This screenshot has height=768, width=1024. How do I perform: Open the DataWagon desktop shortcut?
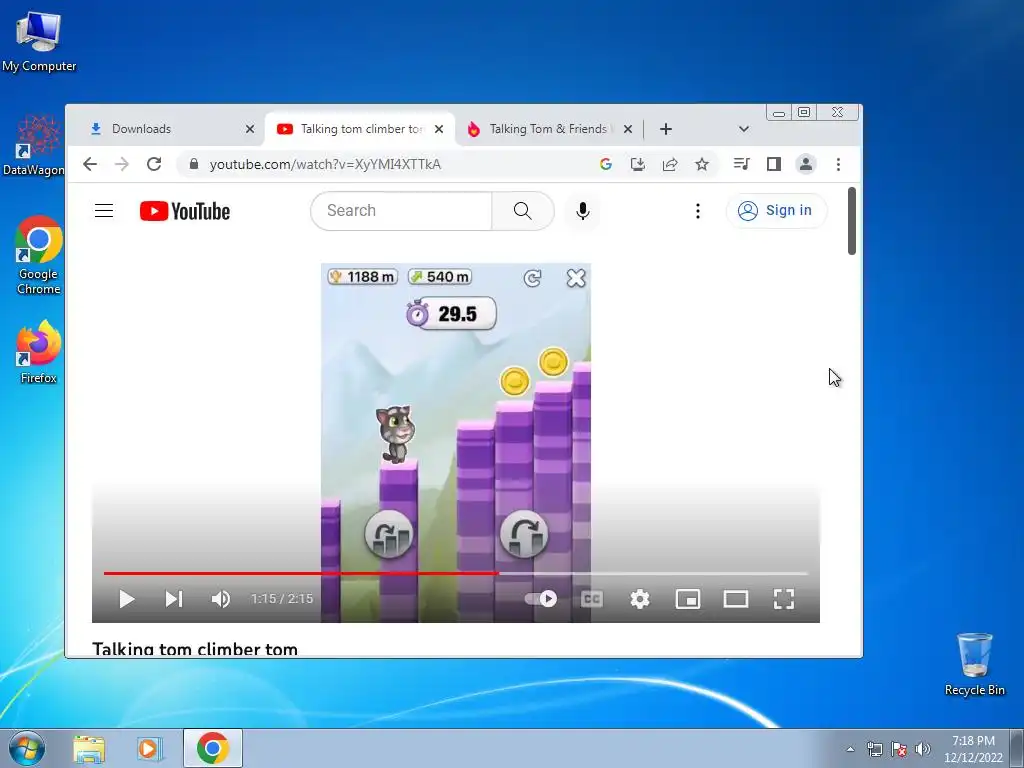click(36, 146)
